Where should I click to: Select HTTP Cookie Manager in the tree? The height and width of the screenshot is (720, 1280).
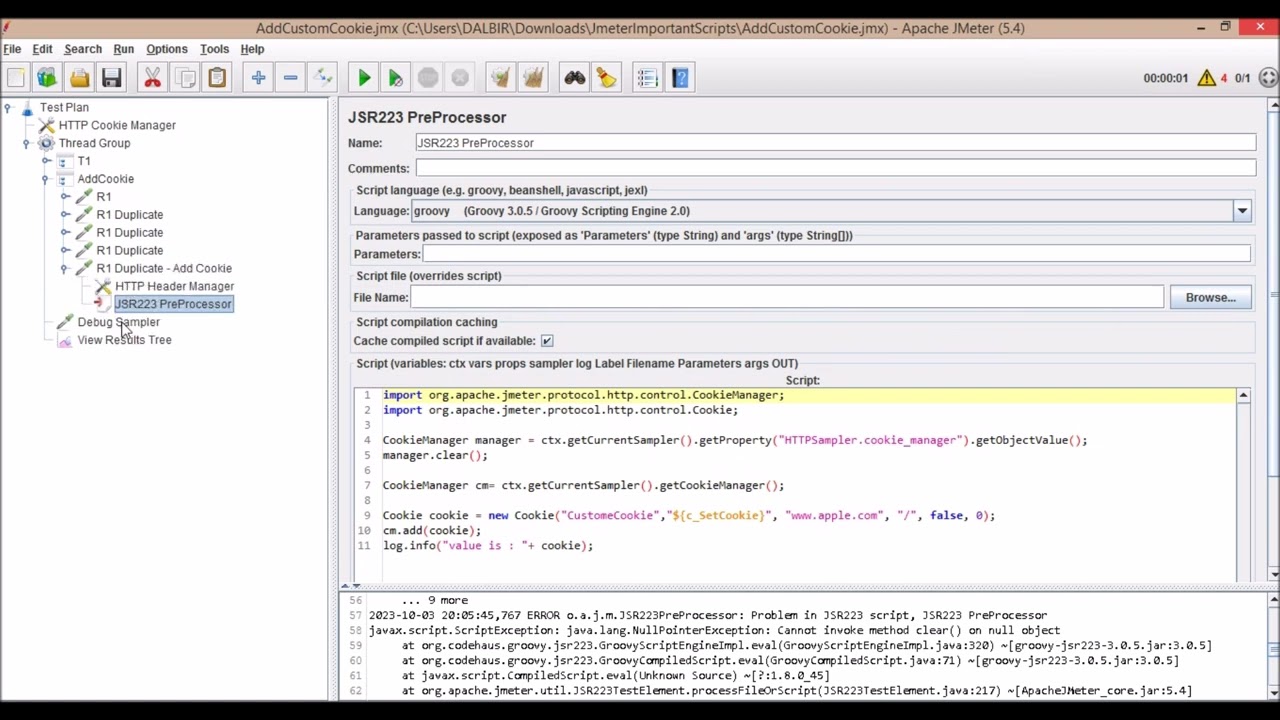tap(117, 125)
